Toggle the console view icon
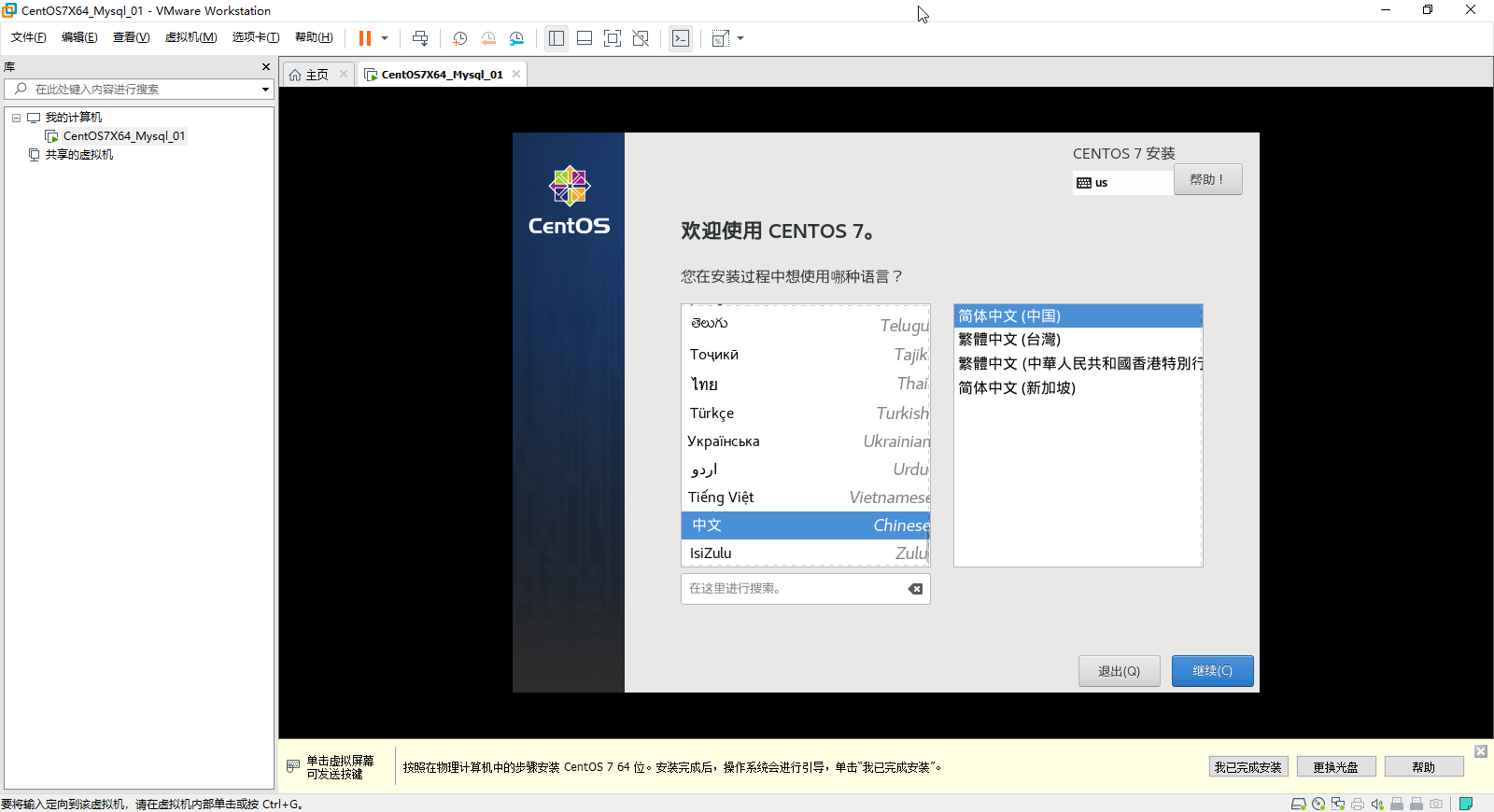1494x812 pixels. point(681,38)
